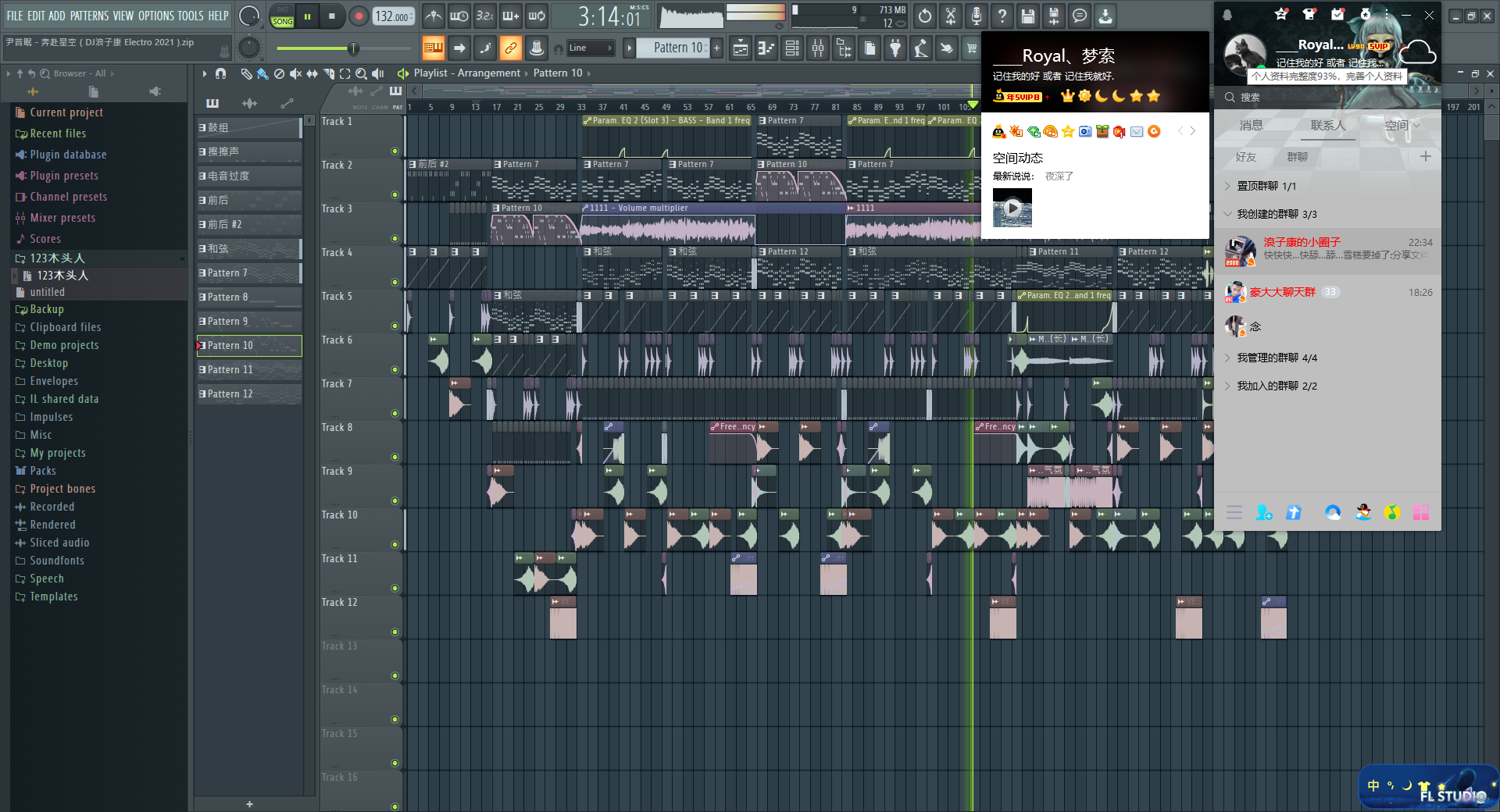The height and width of the screenshot is (812, 1500).
Task: Adjust the song position slider
Action: click(x=343, y=48)
